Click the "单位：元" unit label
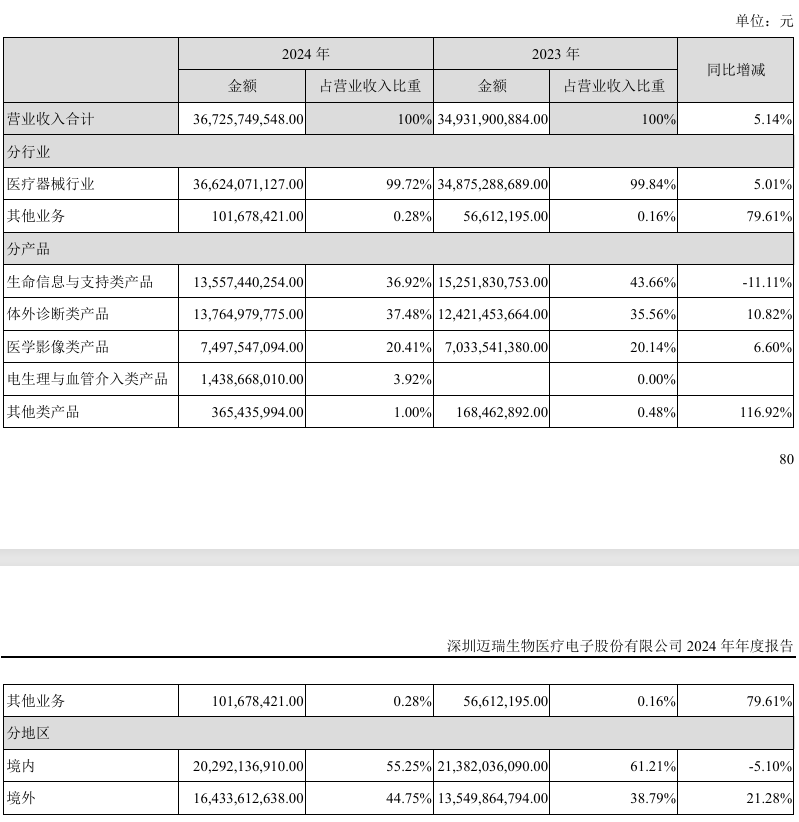This screenshot has width=799, height=822. pos(764,20)
